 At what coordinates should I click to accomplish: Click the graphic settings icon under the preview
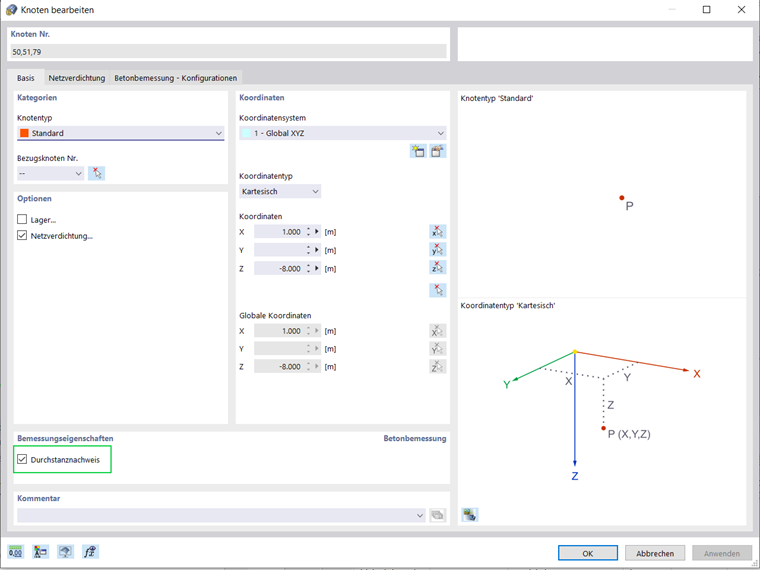click(x=470, y=514)
